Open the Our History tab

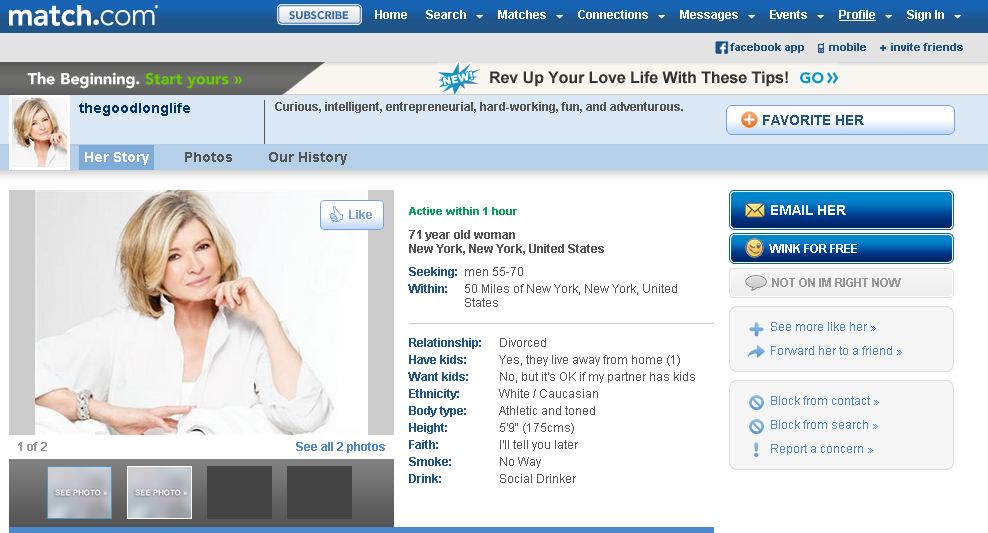pos(307,157)
